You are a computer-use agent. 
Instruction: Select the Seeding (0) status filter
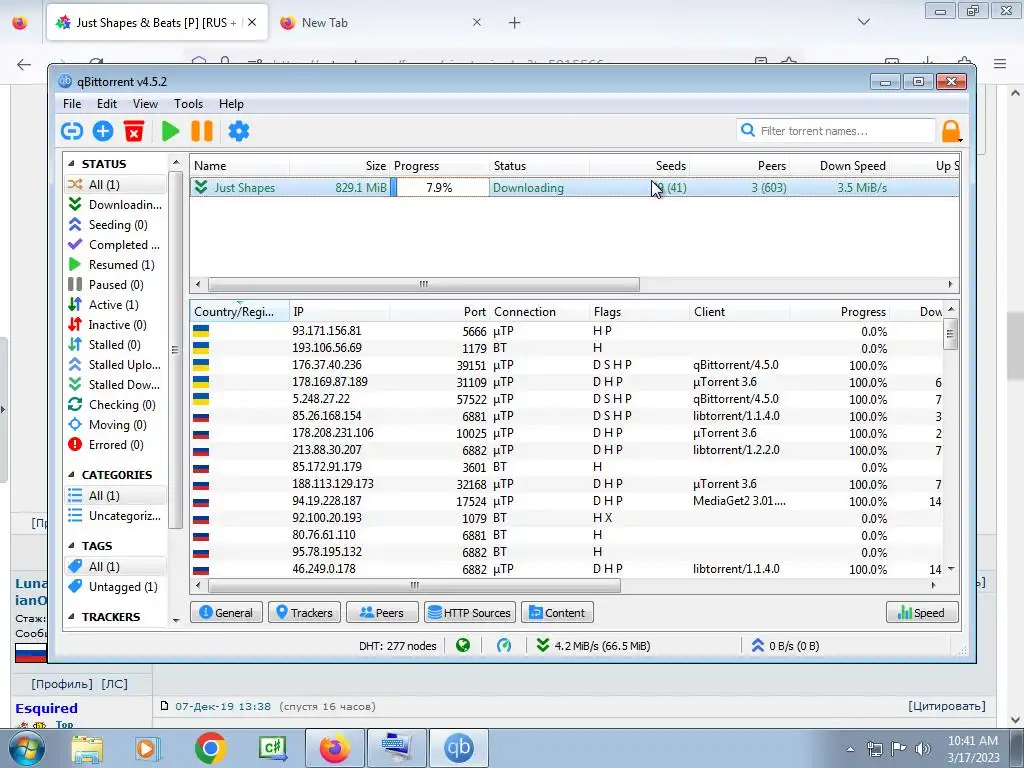[x=115, y=225]
